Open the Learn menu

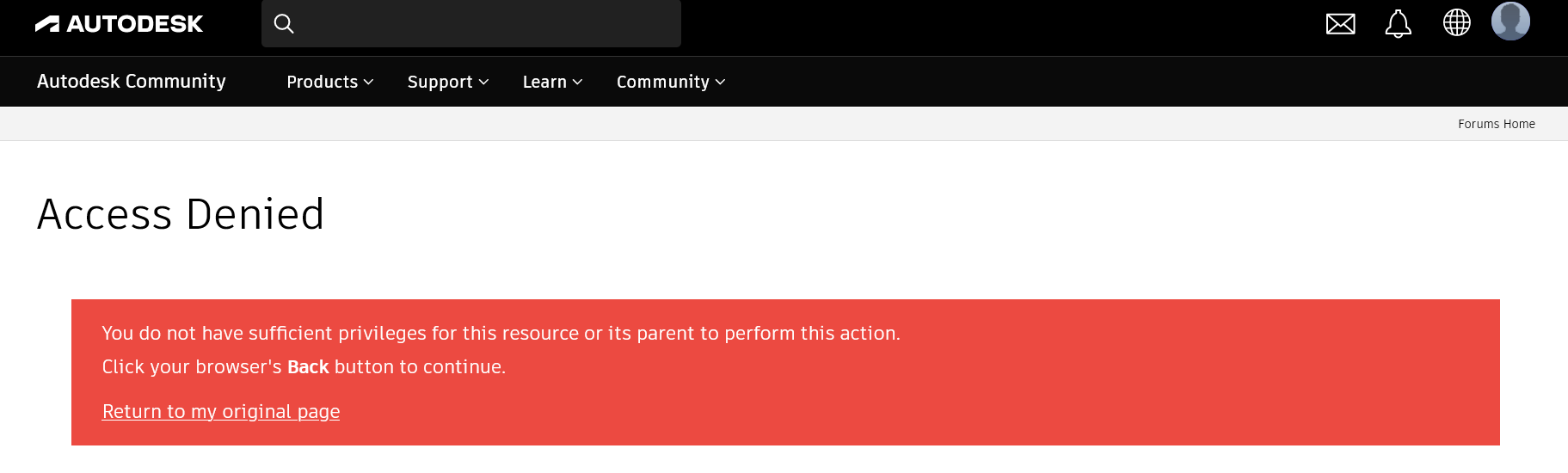(x=544, y=82)
